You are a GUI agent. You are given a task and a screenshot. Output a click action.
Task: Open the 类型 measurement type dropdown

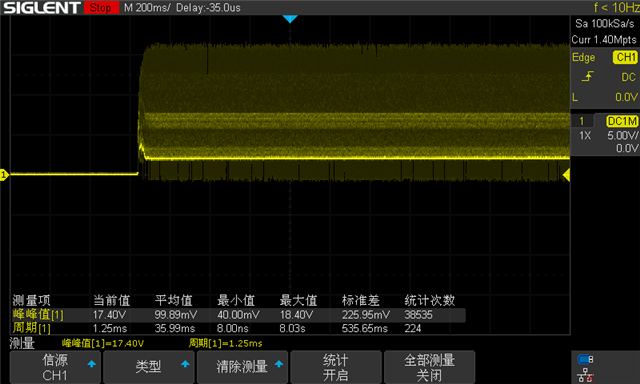pyautogui.click(x=149, y=367)
